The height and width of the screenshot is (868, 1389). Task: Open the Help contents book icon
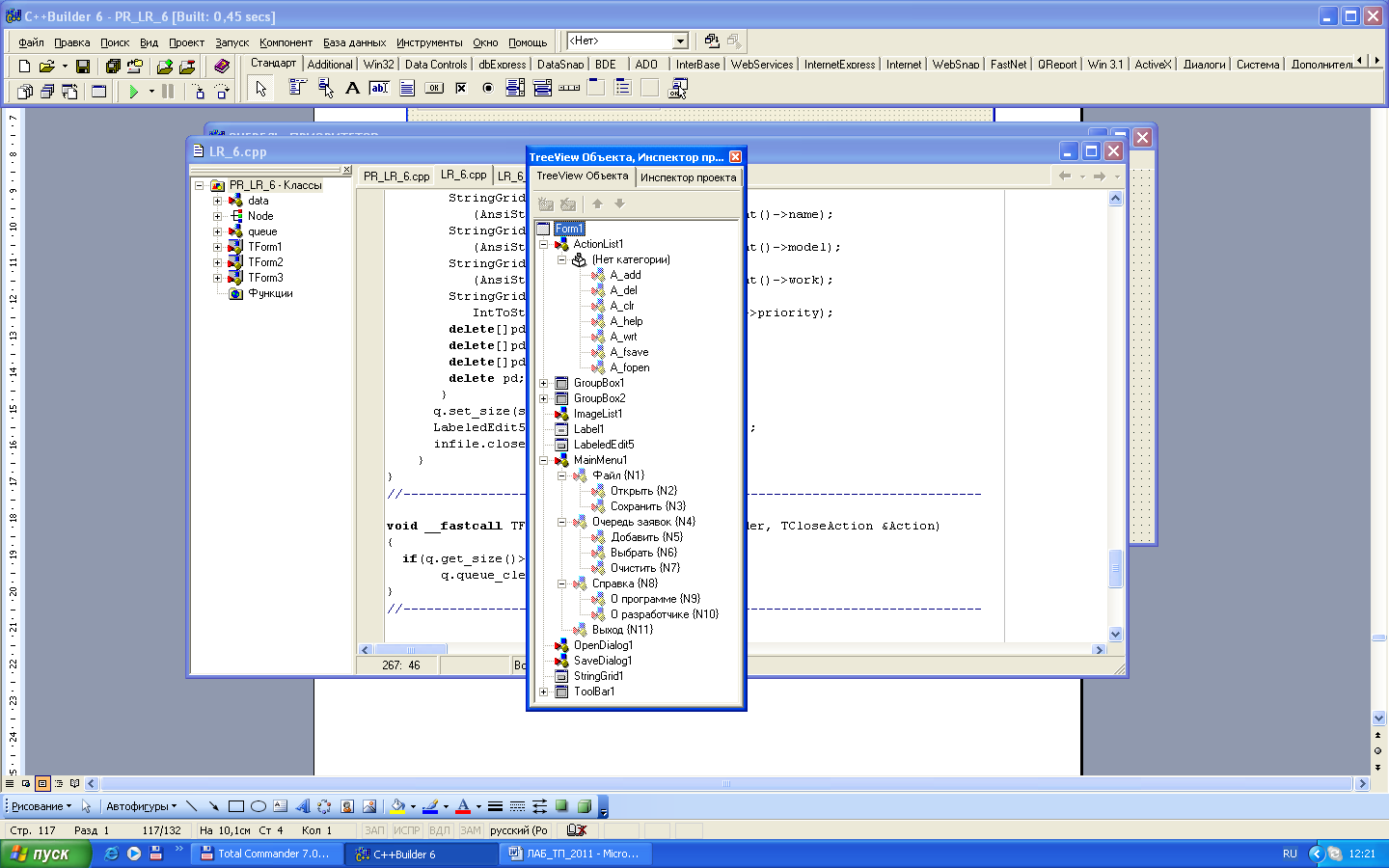(222, 67)
